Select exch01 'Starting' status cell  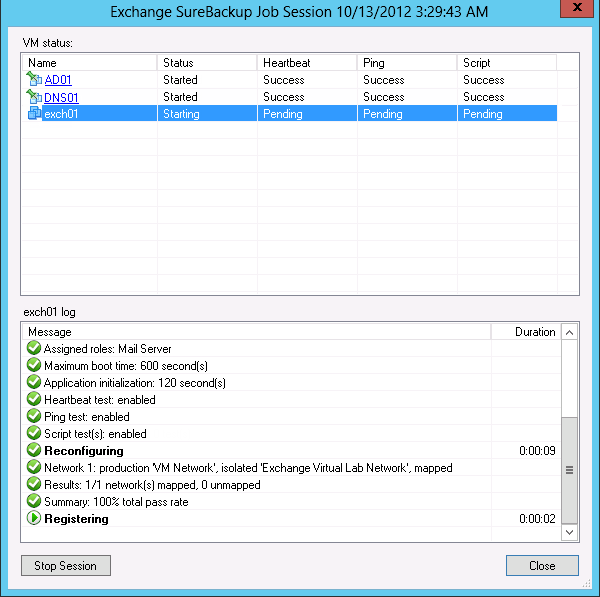[x=207, y=114]
